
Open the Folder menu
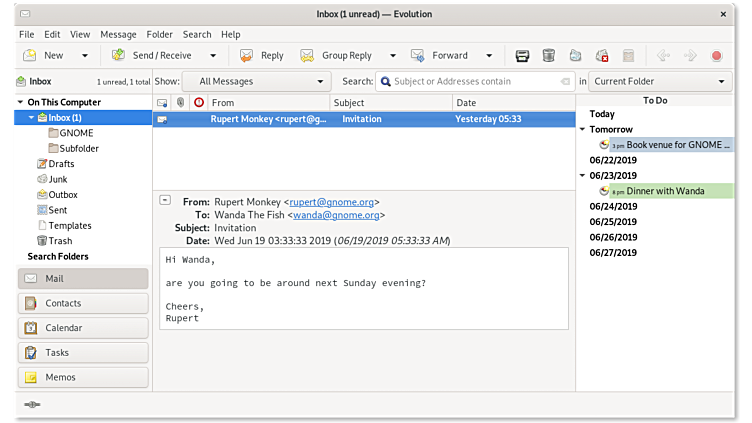pyautogui.click(x=159, y=34)
